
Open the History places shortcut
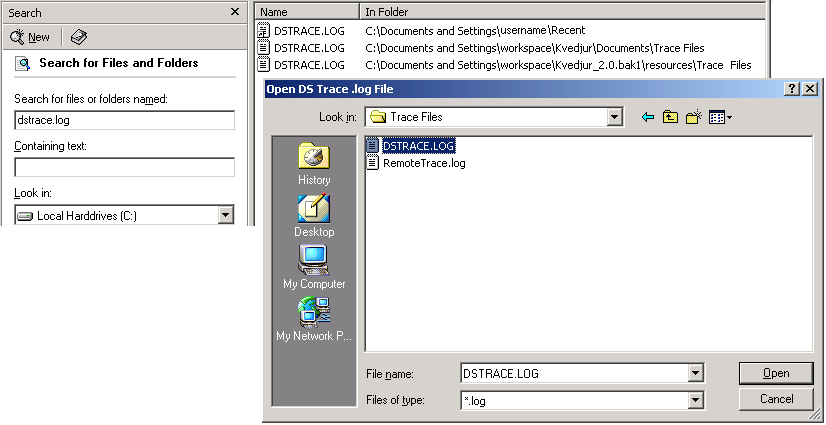[x=314, y=164]
